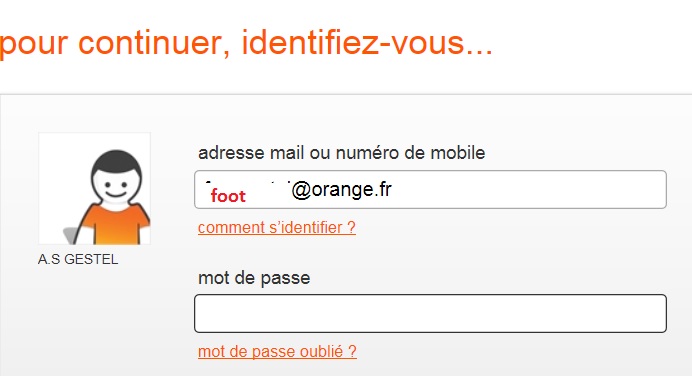Click the red 'foot' text in email field
Screen dimensions: 692x376
pyautogui.click(x=228, y=196)
